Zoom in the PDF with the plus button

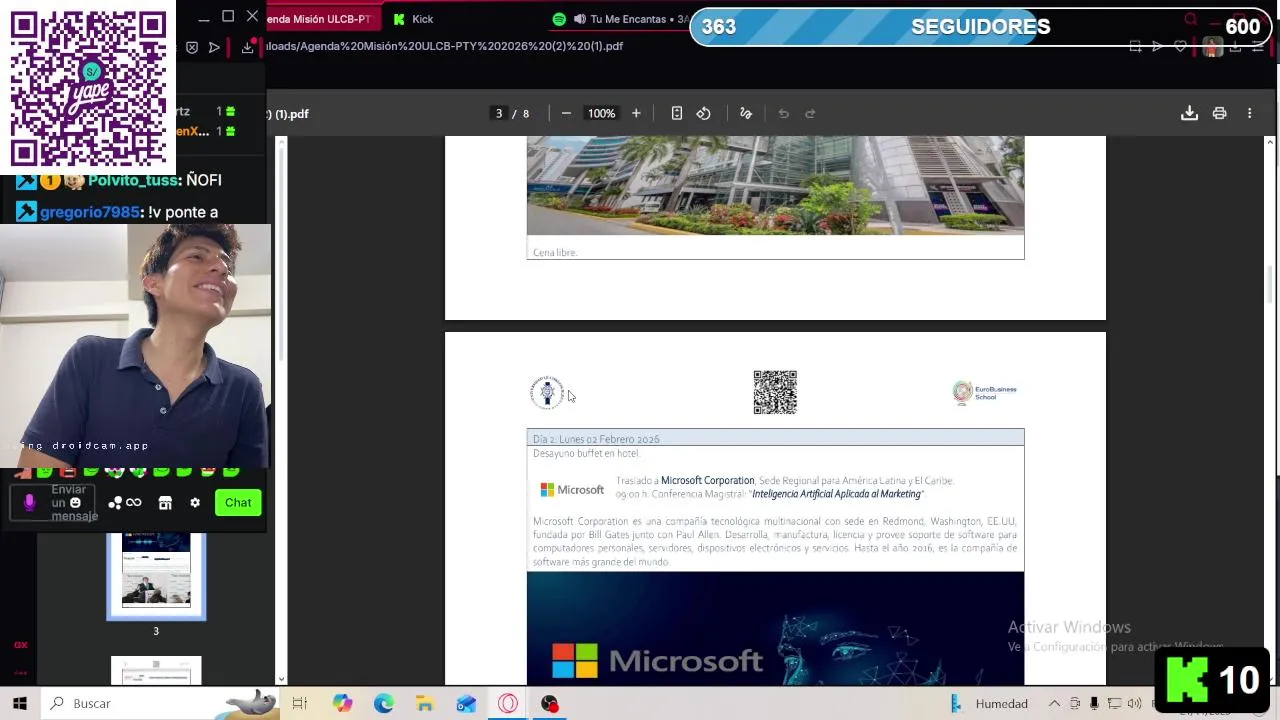point(636,114)
